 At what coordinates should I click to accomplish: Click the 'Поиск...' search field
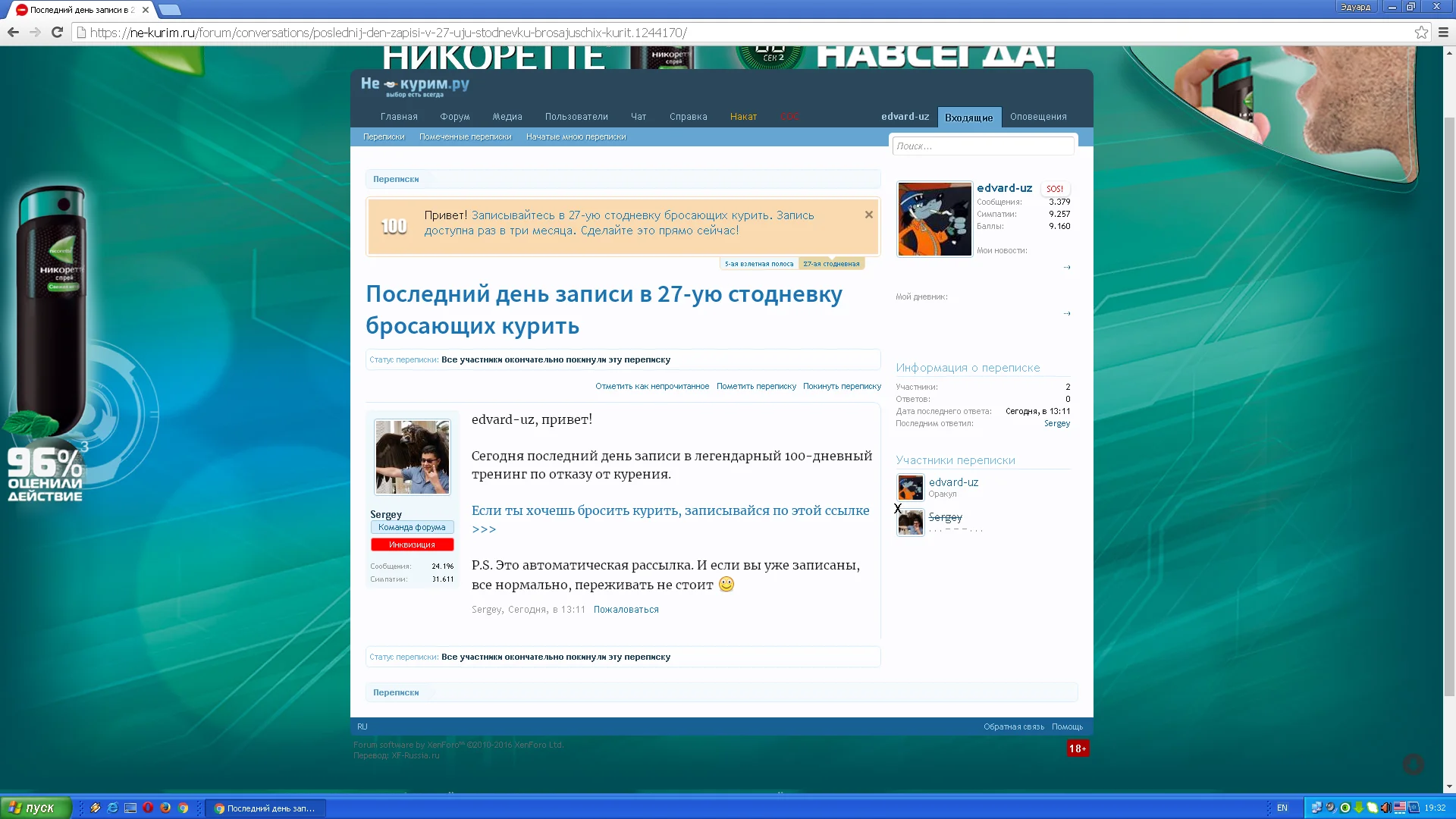tap(983, 146)
